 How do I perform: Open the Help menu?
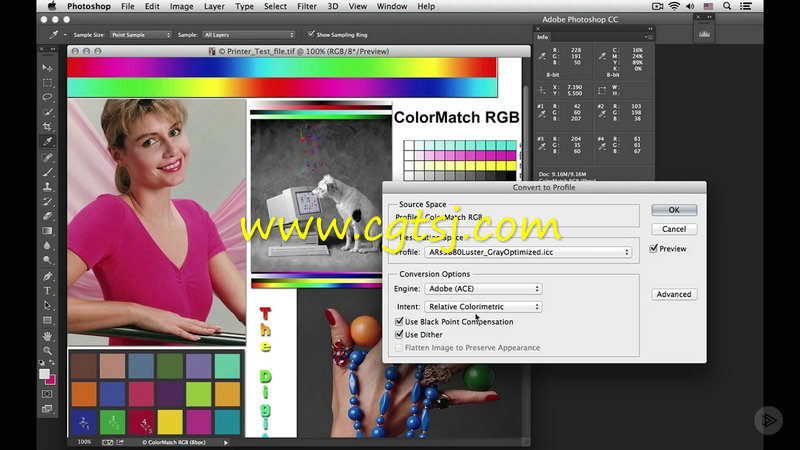pos(426,6)
